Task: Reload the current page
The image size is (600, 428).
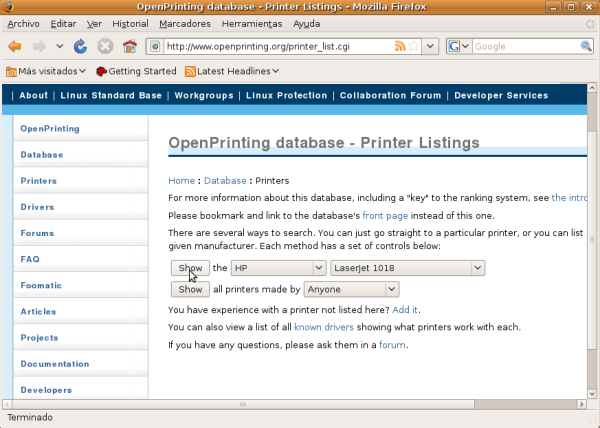Action: (80, 47)
